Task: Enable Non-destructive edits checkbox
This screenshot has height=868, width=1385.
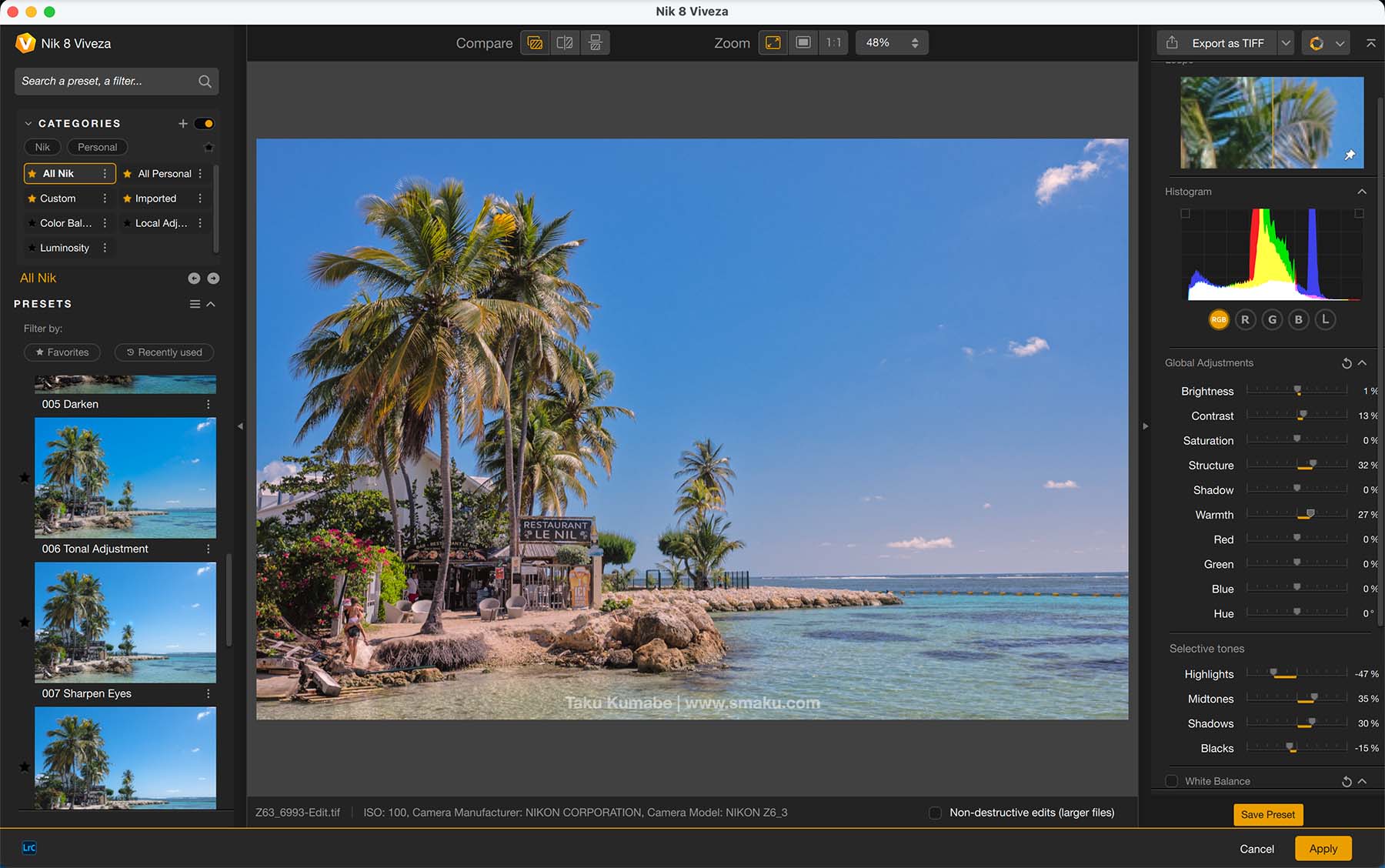Action: [936, 813]
